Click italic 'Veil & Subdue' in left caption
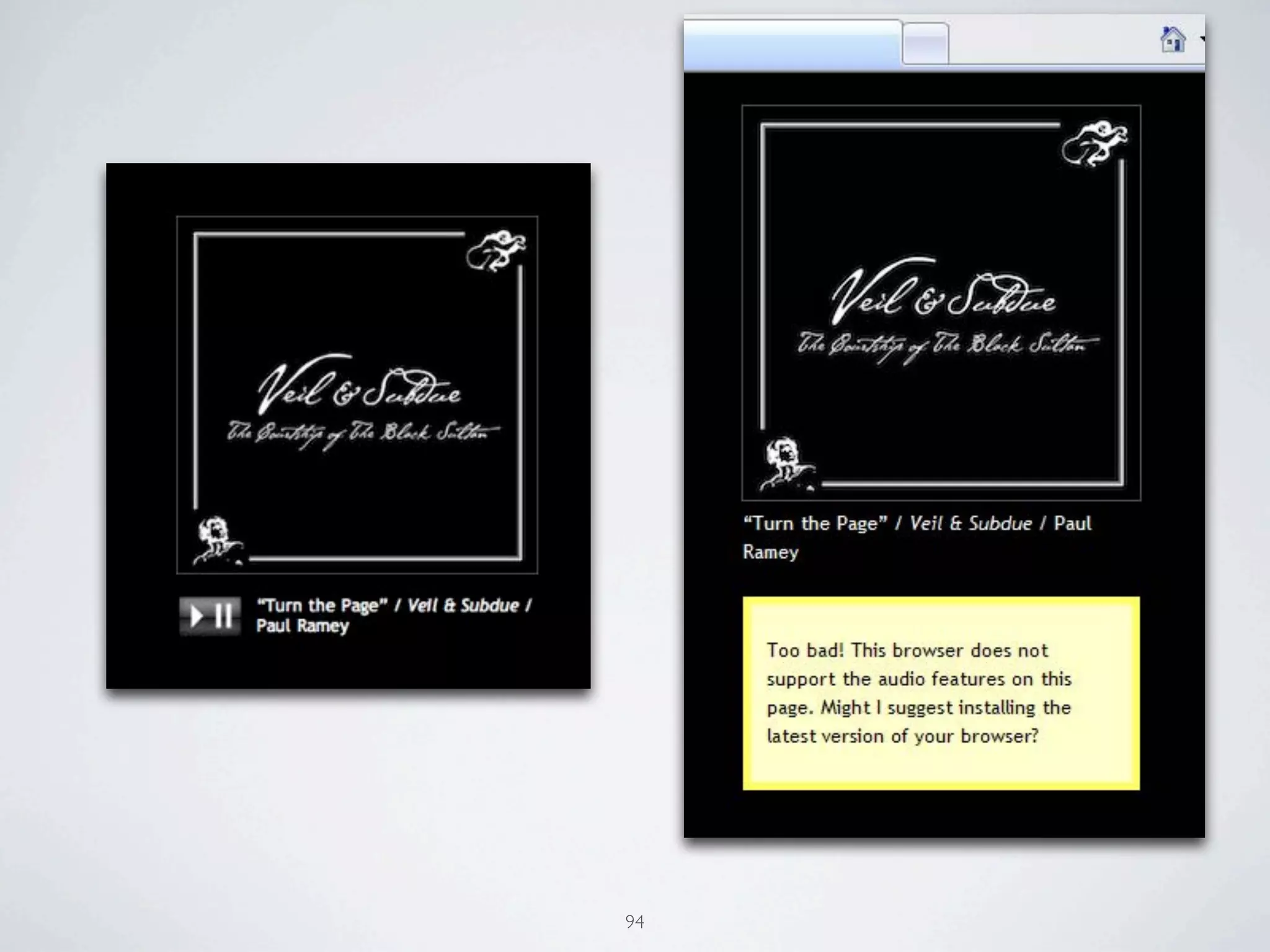This screenshot has height=952, width=1270. pos(463,606)
